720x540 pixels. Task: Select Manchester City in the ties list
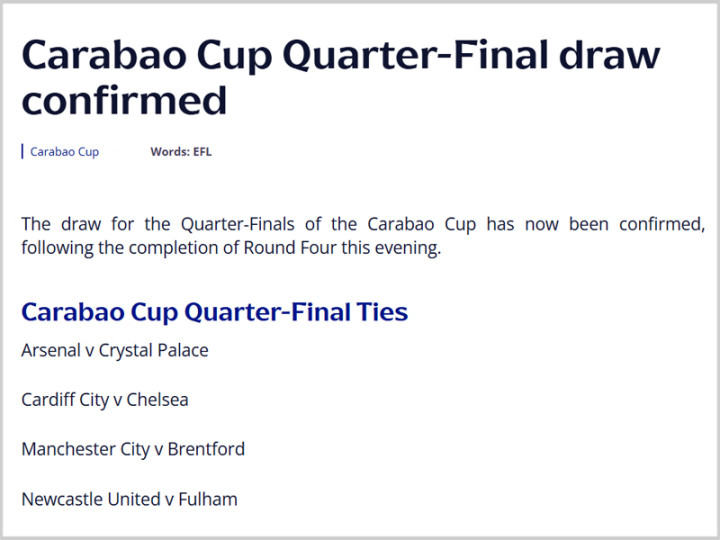tap(85, 449)
